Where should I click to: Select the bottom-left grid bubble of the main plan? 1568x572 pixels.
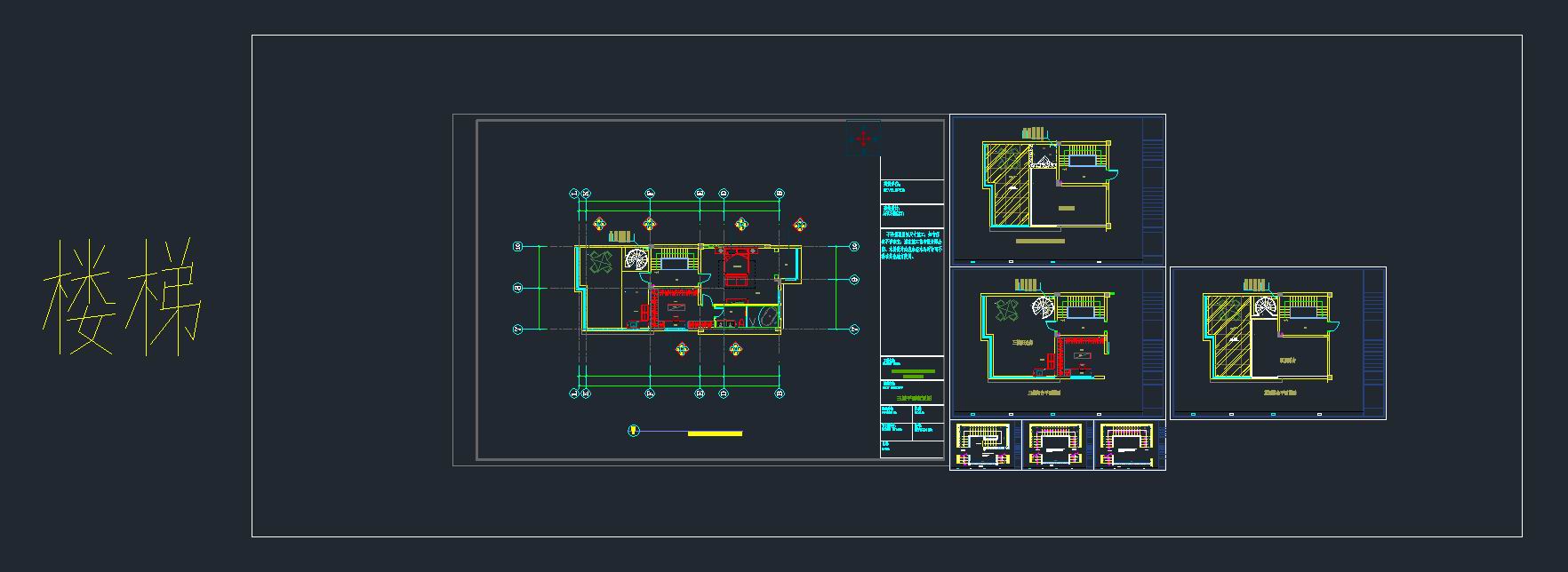[x=574, y=393]
